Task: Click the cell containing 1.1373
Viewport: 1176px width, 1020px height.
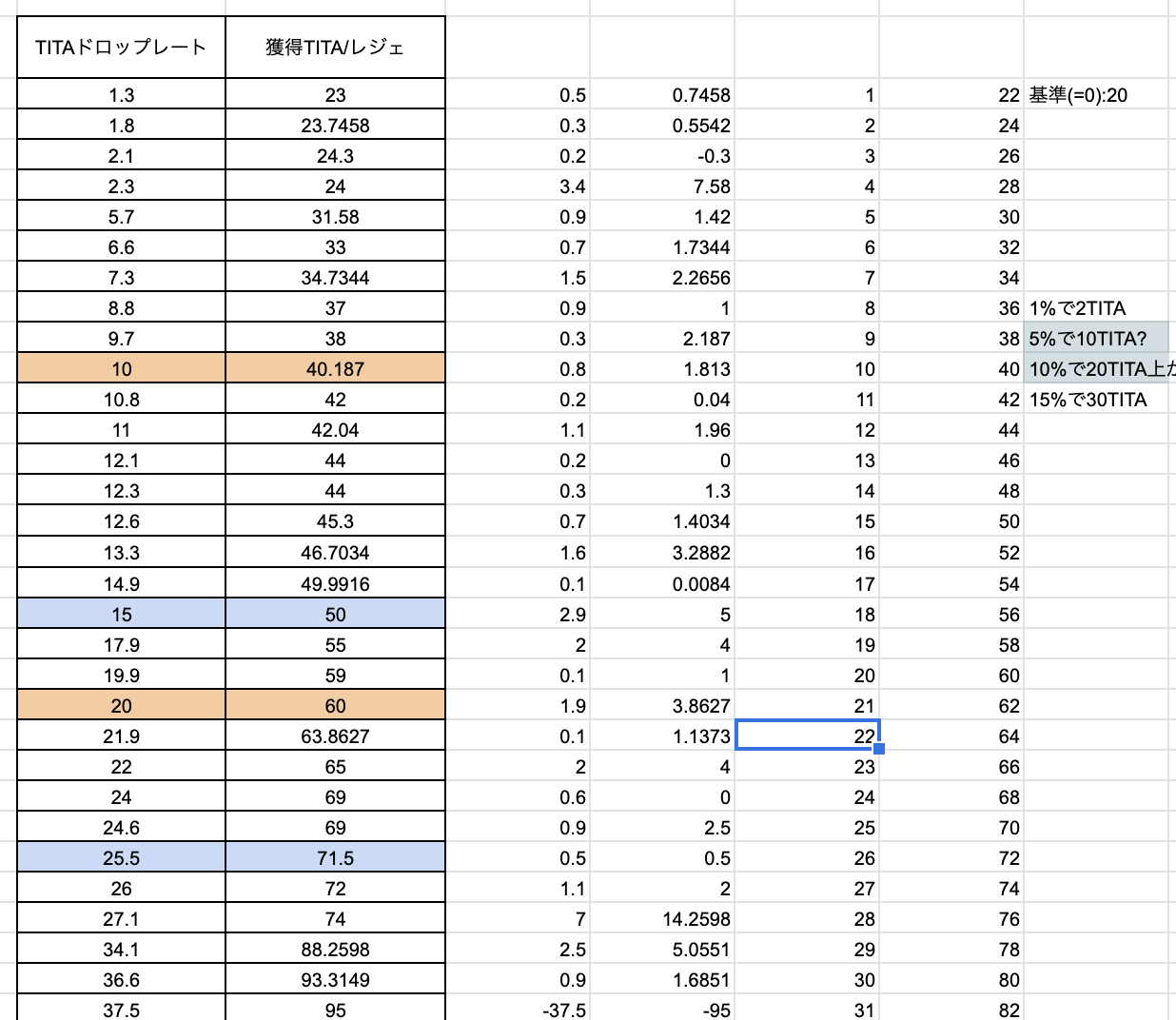Action: click(663, 736)
